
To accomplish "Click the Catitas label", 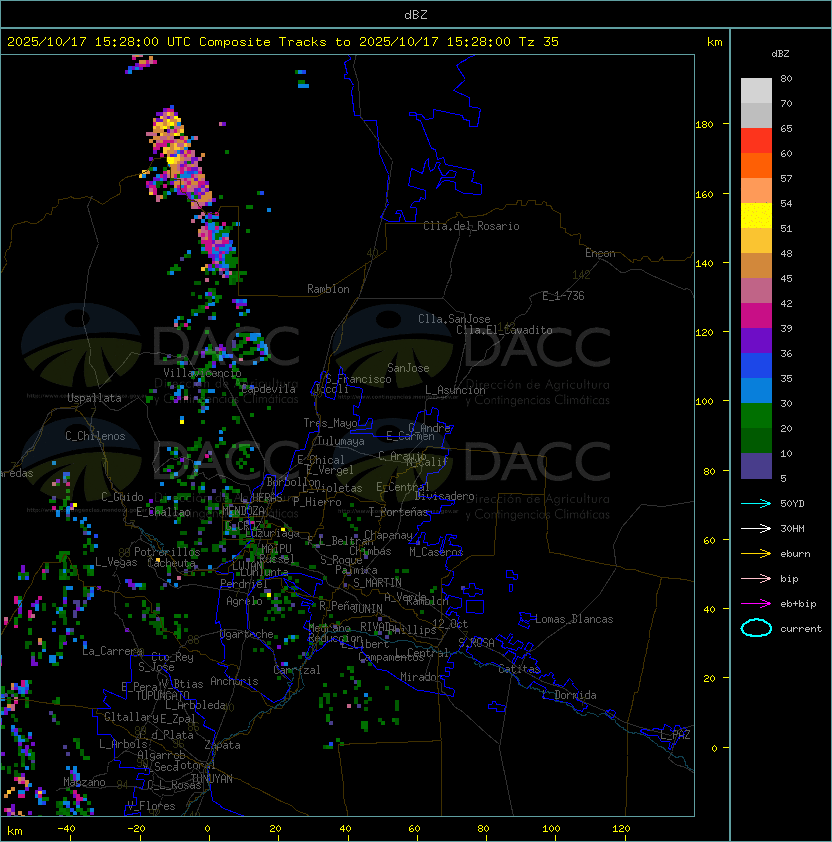I will [x=519, y=669].
